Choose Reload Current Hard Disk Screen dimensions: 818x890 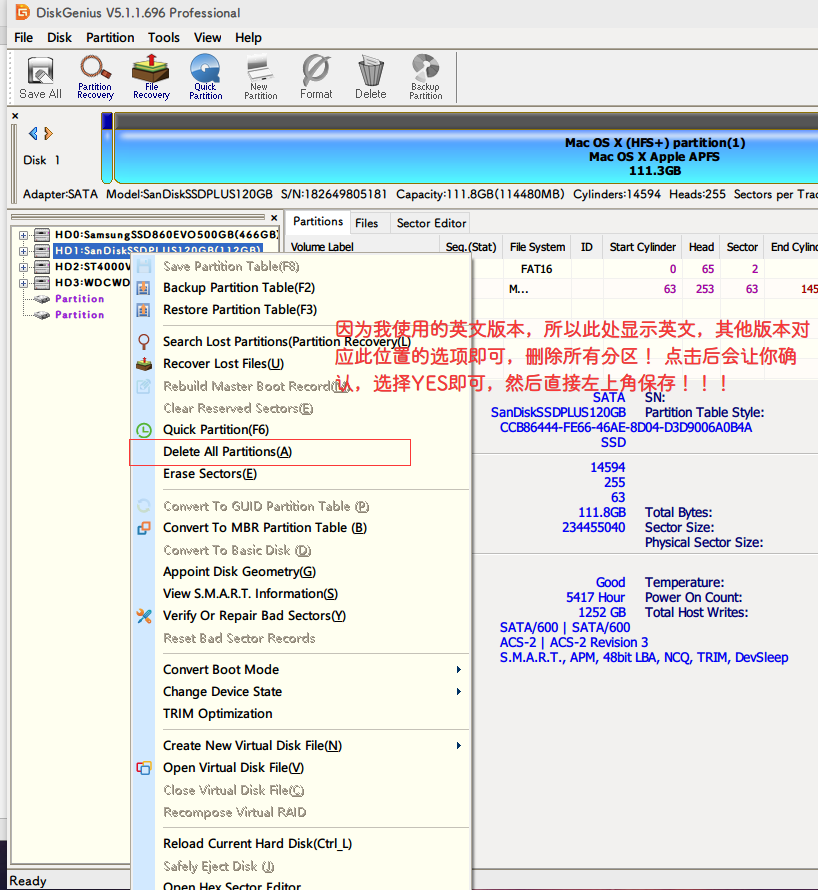(258, 845)
